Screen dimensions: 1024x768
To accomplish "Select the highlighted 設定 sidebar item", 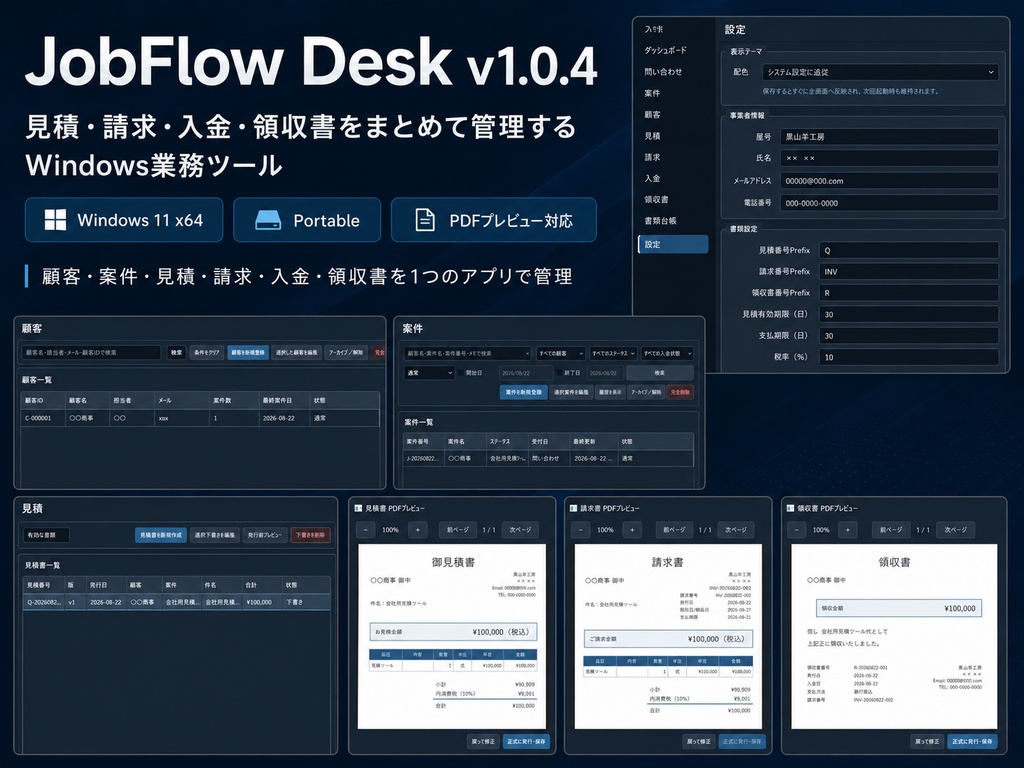I will (x=673, y=244).
